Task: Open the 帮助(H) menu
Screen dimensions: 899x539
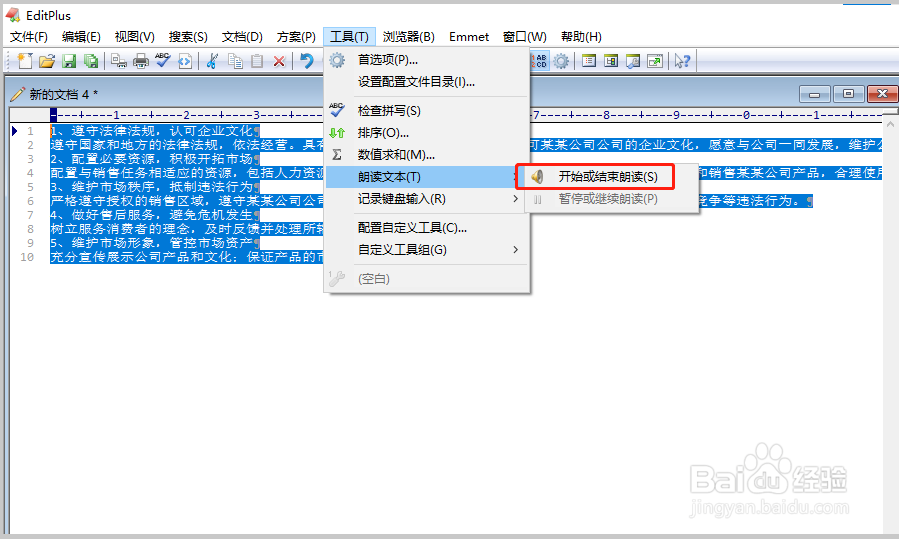Action: coord(581,37)
